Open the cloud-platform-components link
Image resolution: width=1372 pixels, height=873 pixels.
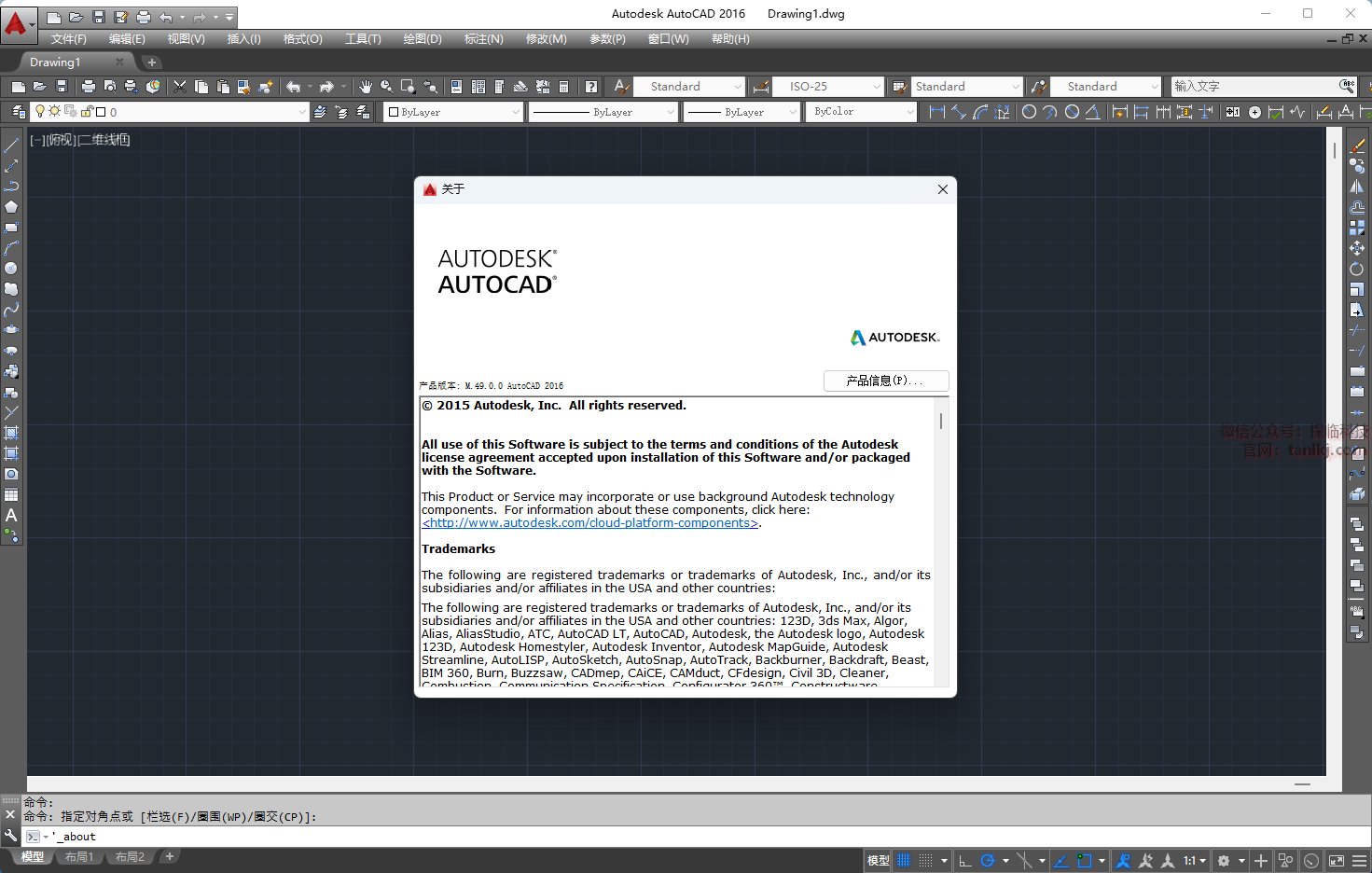click(x=590, y=523)
